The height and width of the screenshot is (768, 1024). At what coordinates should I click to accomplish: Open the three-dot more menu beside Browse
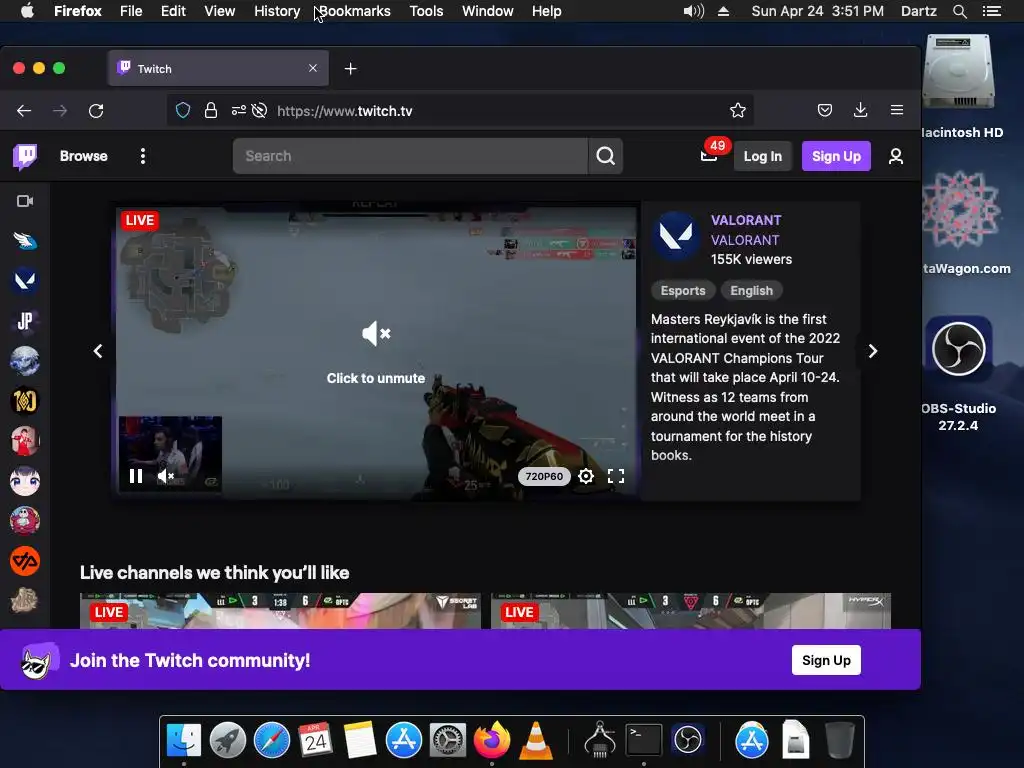click(143, 156)
